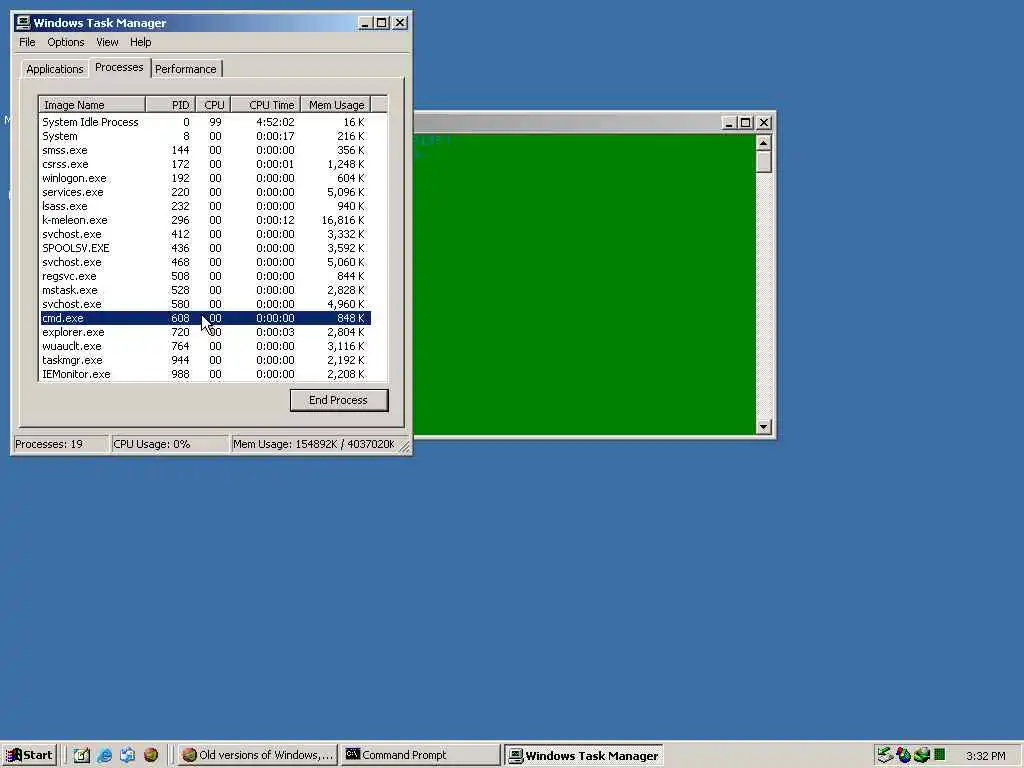Select mstask.exe process

(205, 290)
